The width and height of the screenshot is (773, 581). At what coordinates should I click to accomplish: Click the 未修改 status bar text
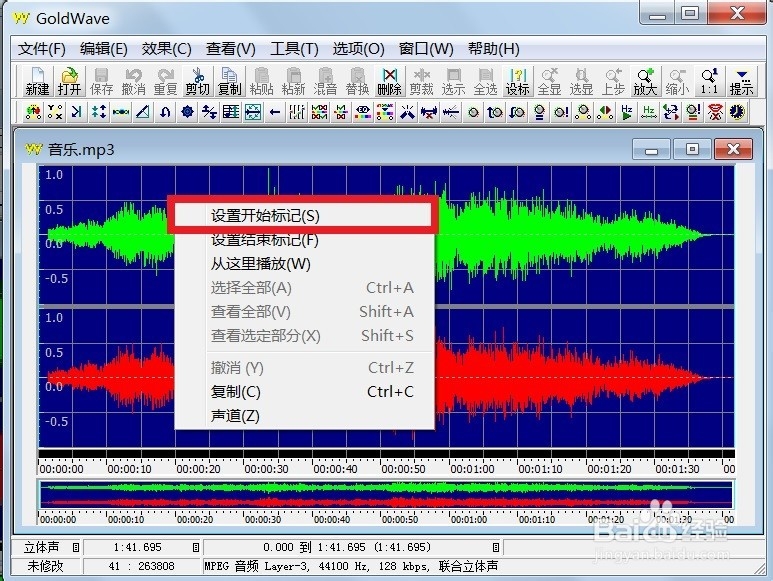[45, 566]
